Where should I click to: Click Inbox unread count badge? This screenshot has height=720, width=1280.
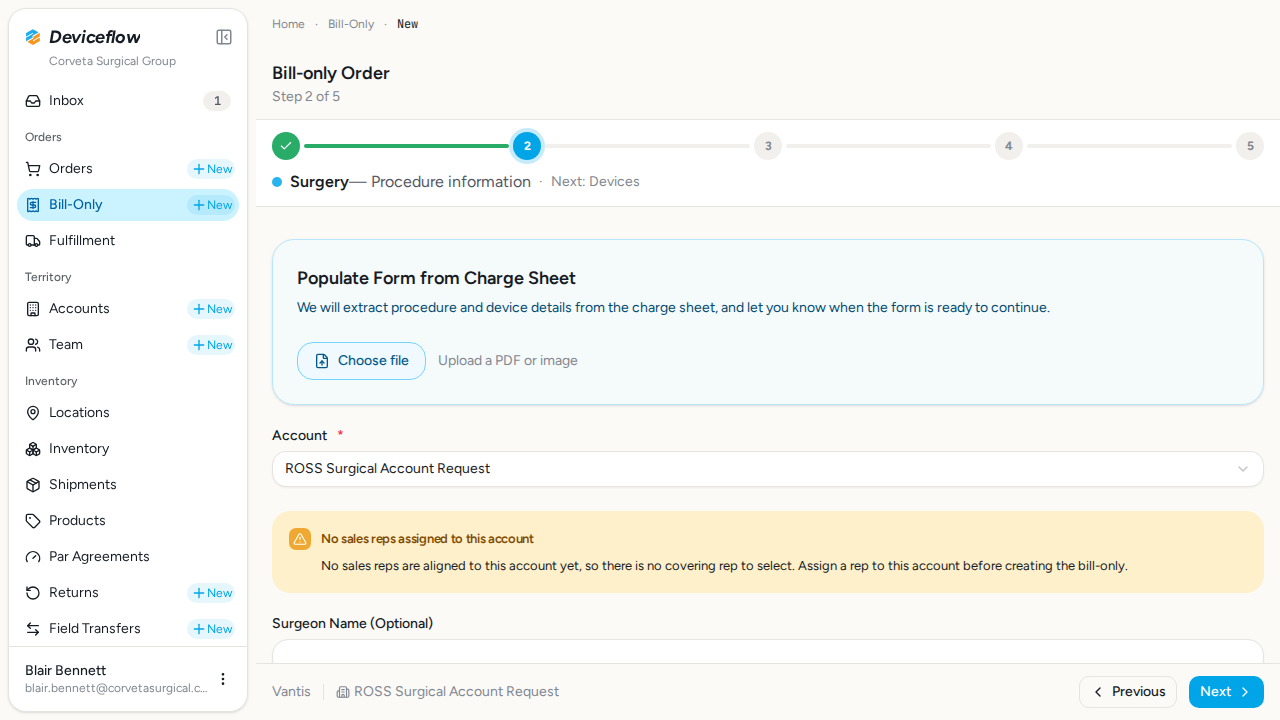217,101
